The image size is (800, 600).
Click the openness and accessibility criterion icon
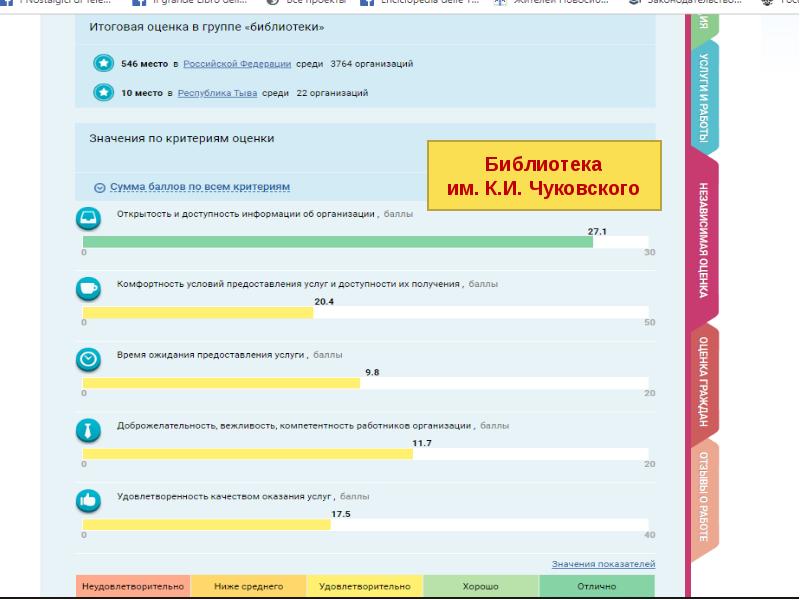click(x=89, y=218)
